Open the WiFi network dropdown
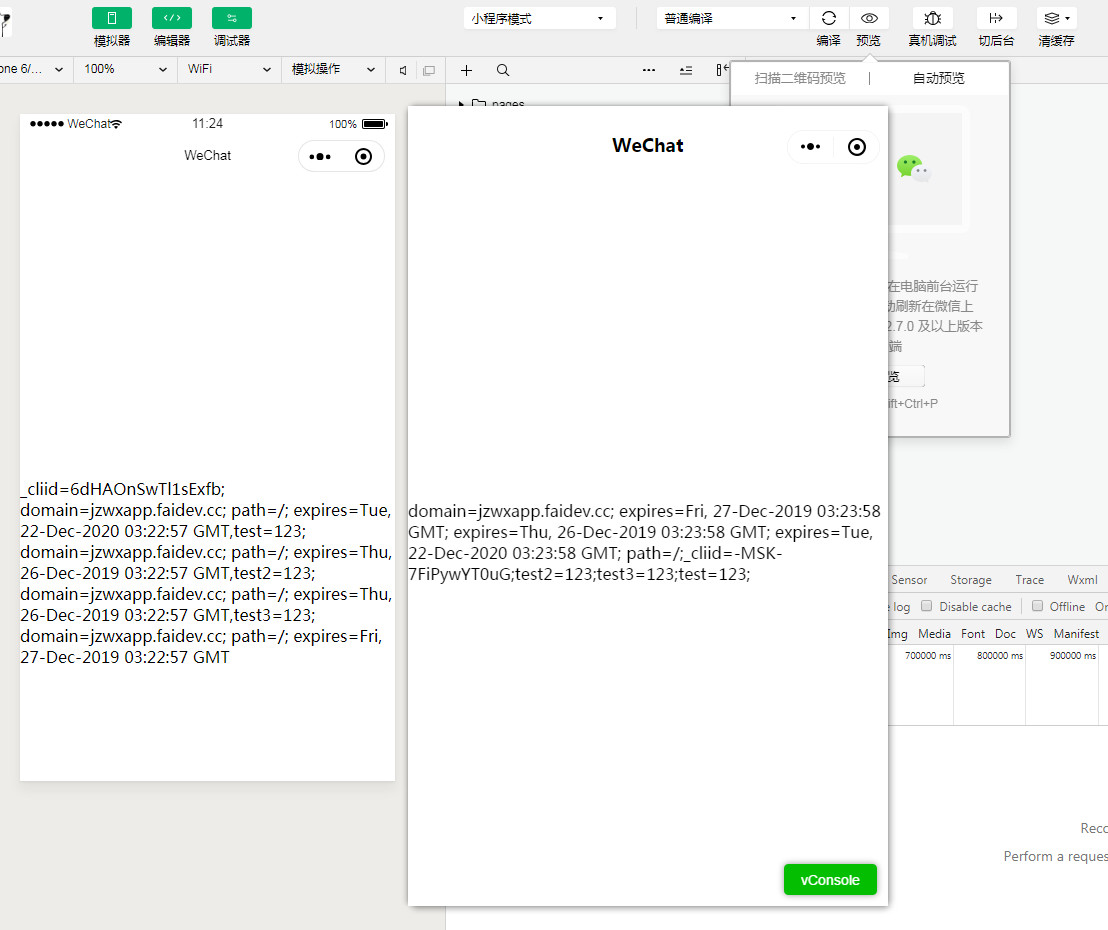Screen dimensions: 1108x930 coord(229,69)
